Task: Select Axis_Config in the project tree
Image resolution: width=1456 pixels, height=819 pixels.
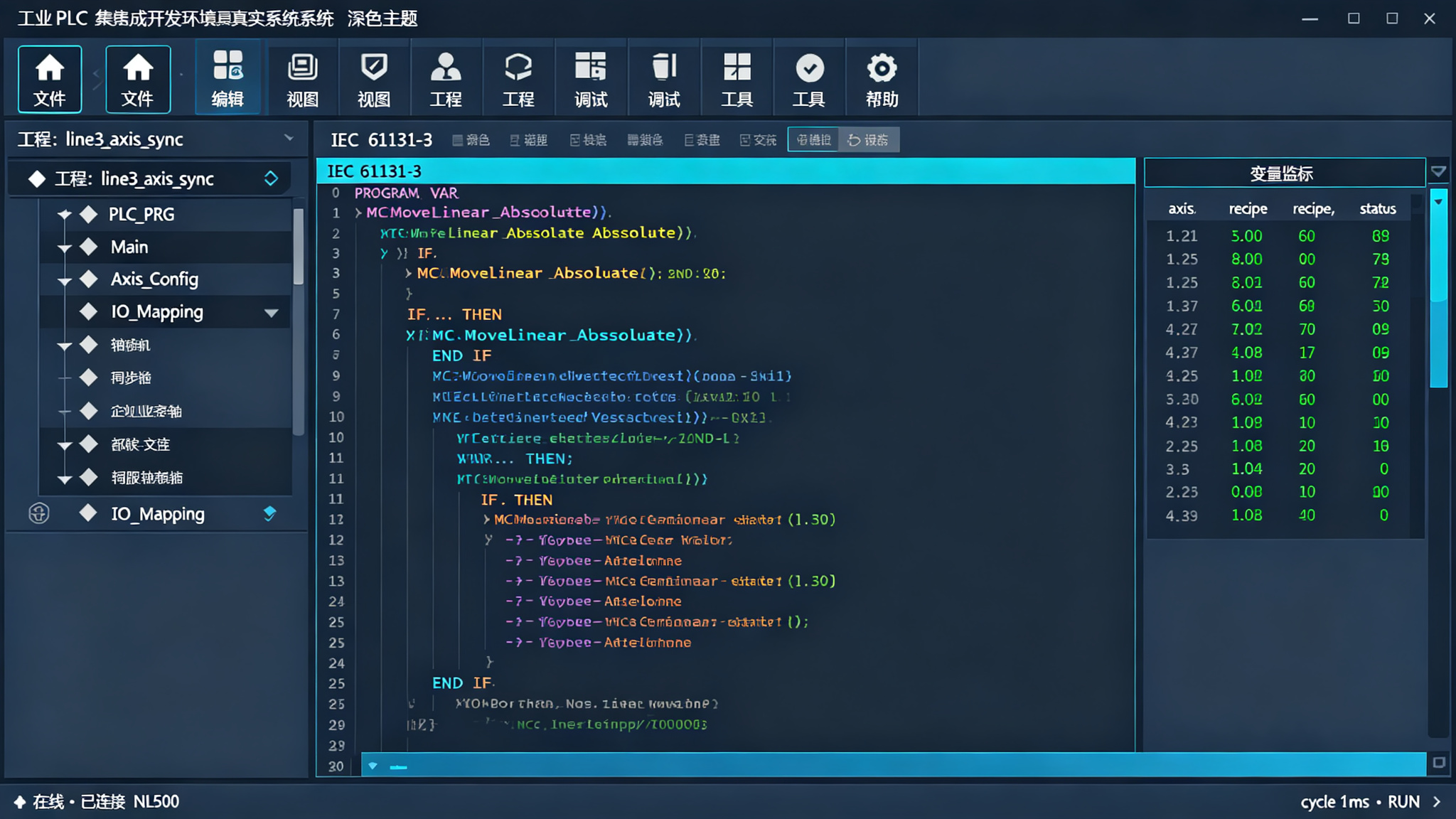Action: click(154, 279)
